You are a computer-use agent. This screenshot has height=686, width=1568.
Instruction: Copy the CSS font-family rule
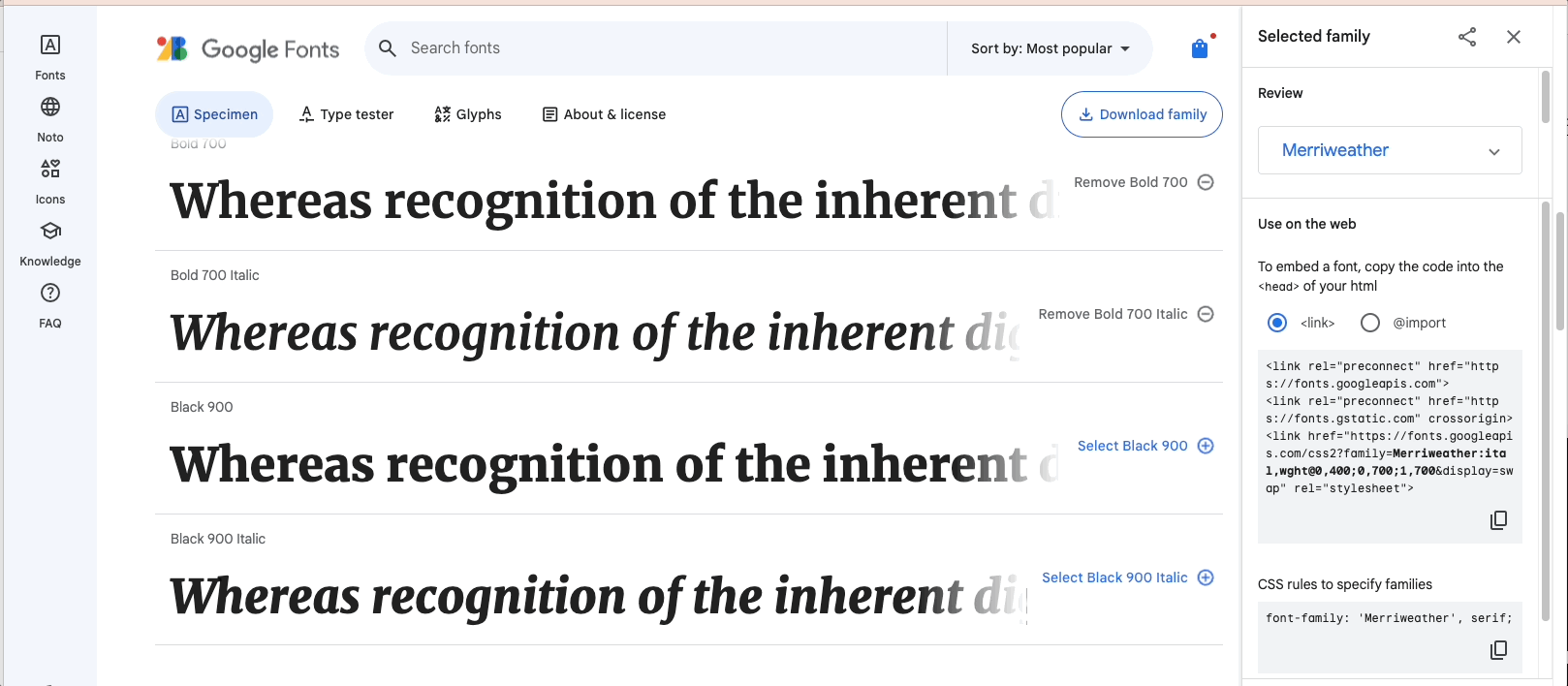tap(1498, 649)
